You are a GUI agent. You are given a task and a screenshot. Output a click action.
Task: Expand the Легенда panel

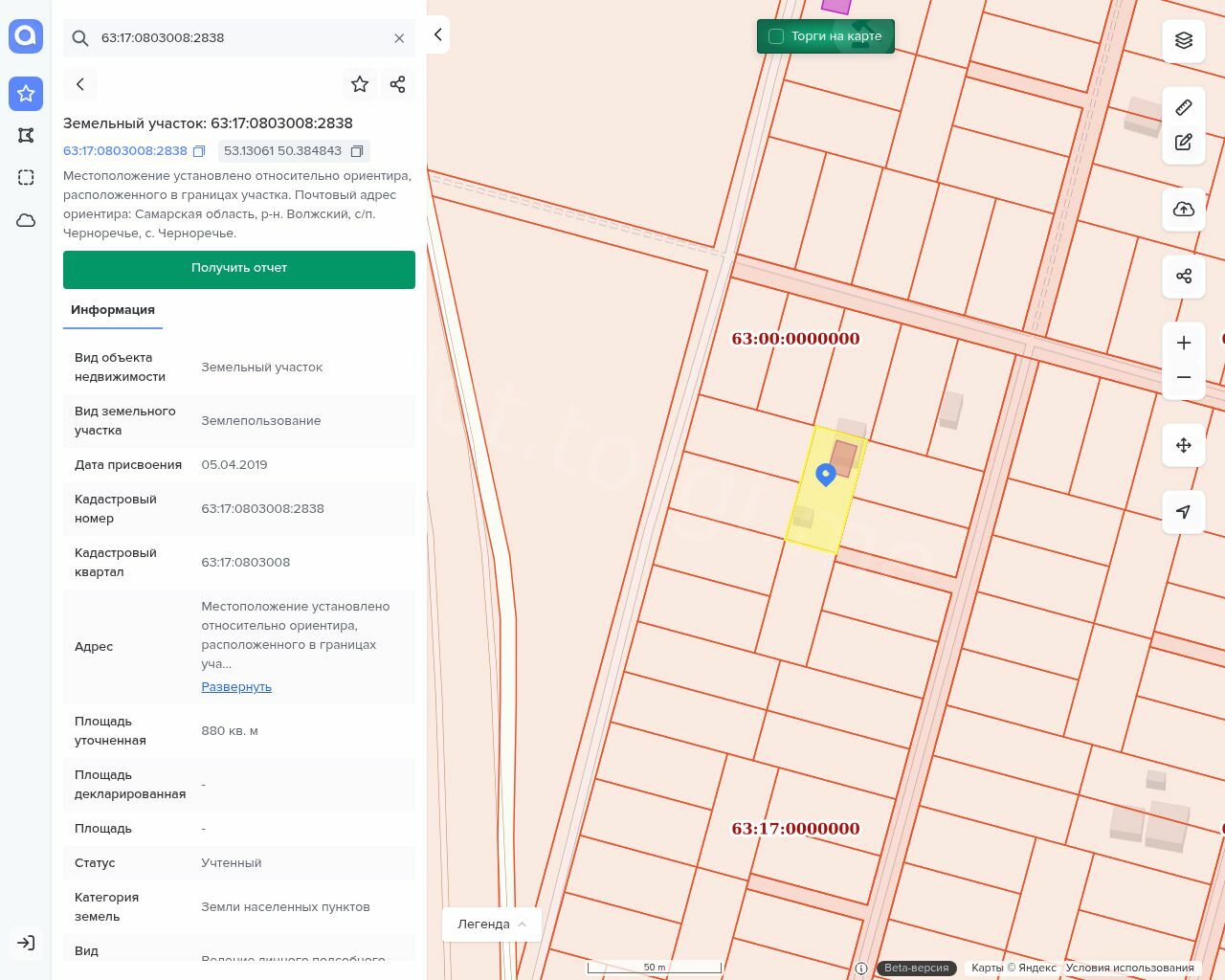tap(492, 924)
